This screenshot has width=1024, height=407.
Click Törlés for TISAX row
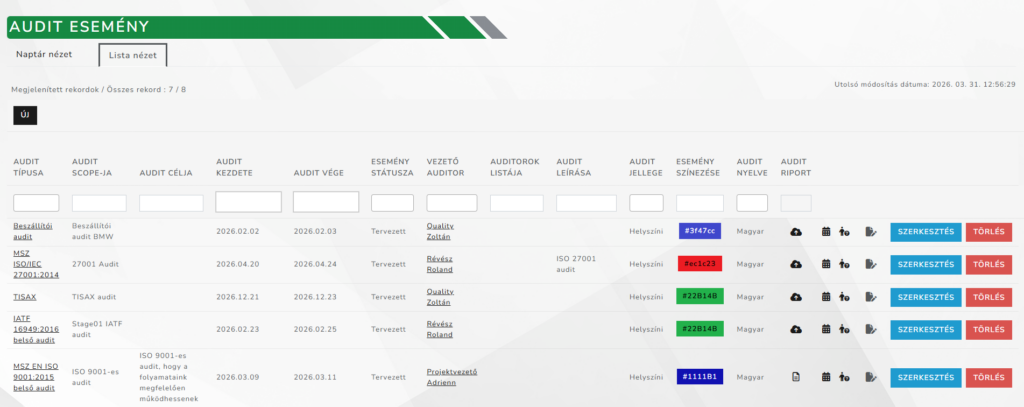(989, 297)
